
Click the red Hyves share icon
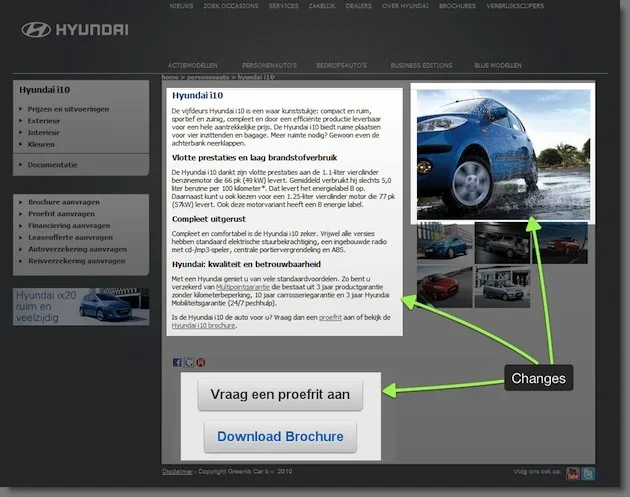[200, 362]
